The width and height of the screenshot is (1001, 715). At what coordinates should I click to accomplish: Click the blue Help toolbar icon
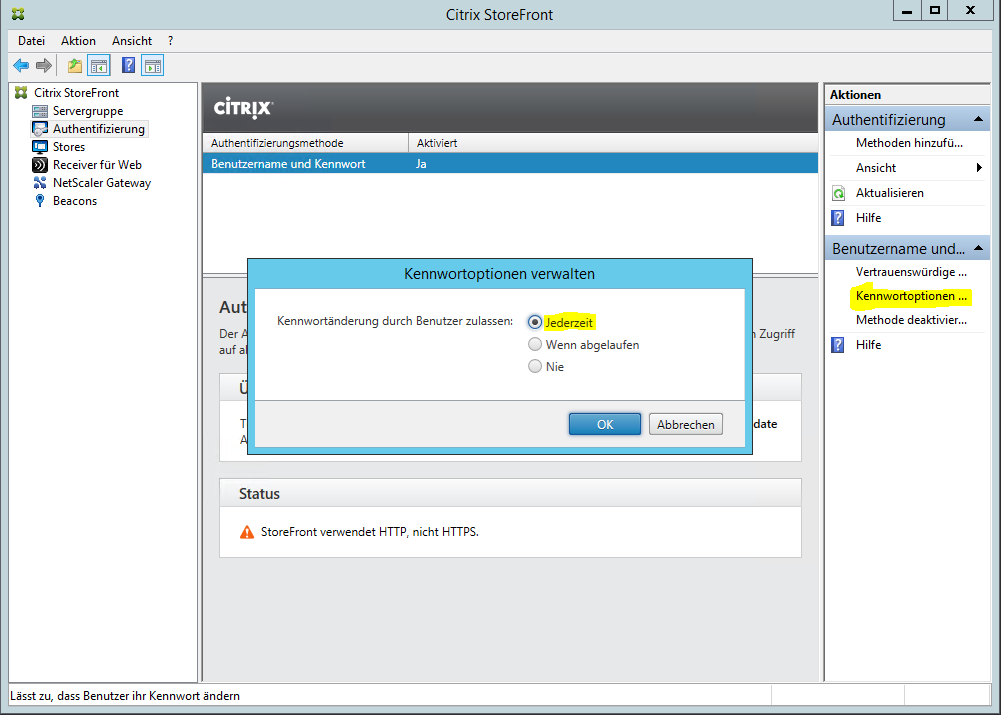(x=128, y=65)
